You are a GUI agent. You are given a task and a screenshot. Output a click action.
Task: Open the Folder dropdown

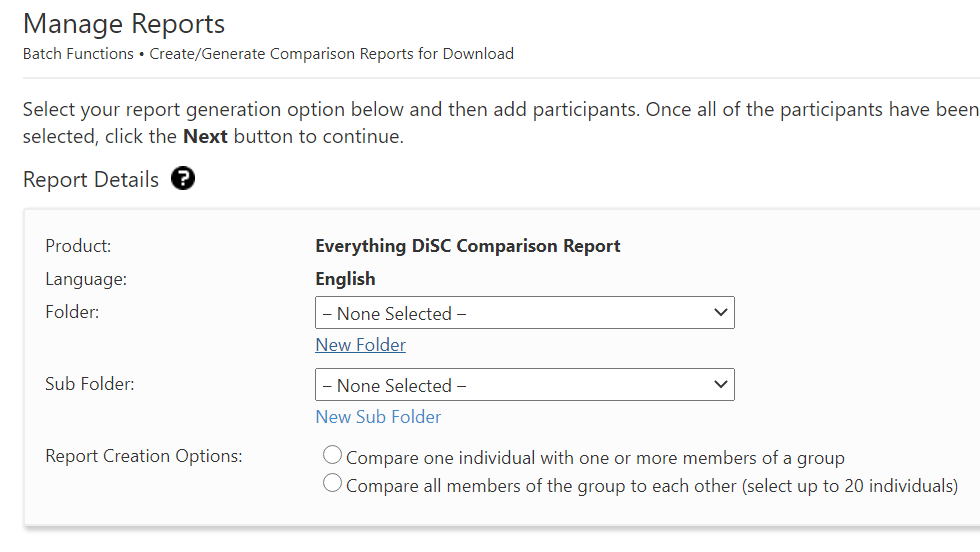524,313
